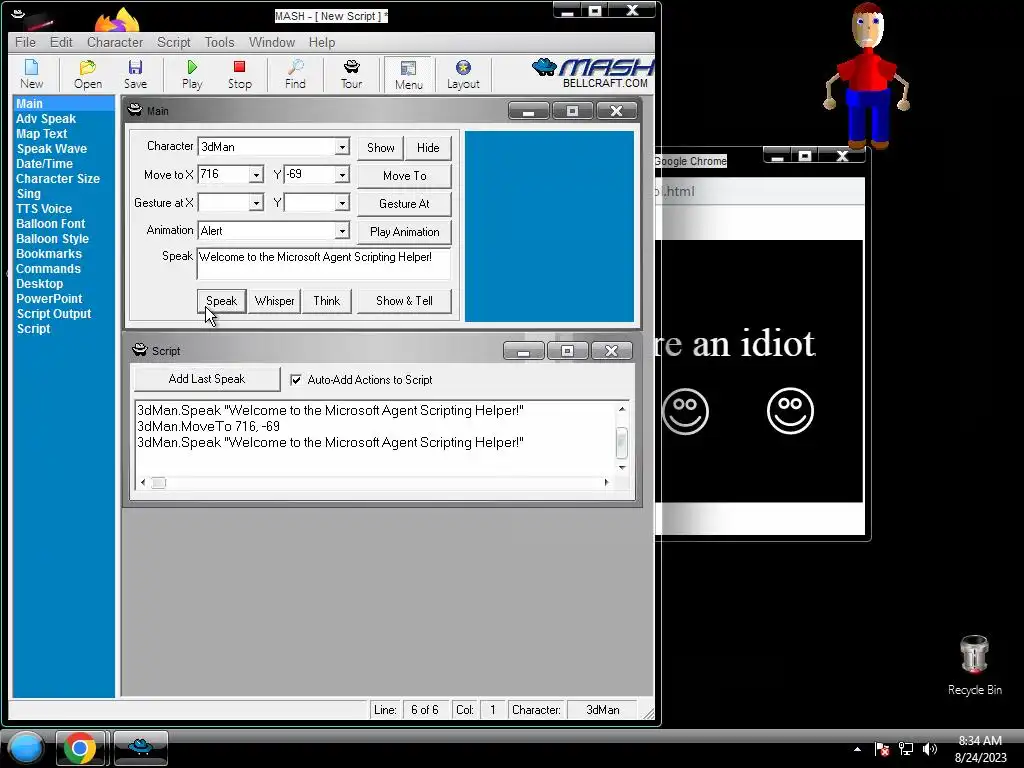1024x768 pixels.
Task: Select Character Size in the sidebar
Action: coord(57,179)
